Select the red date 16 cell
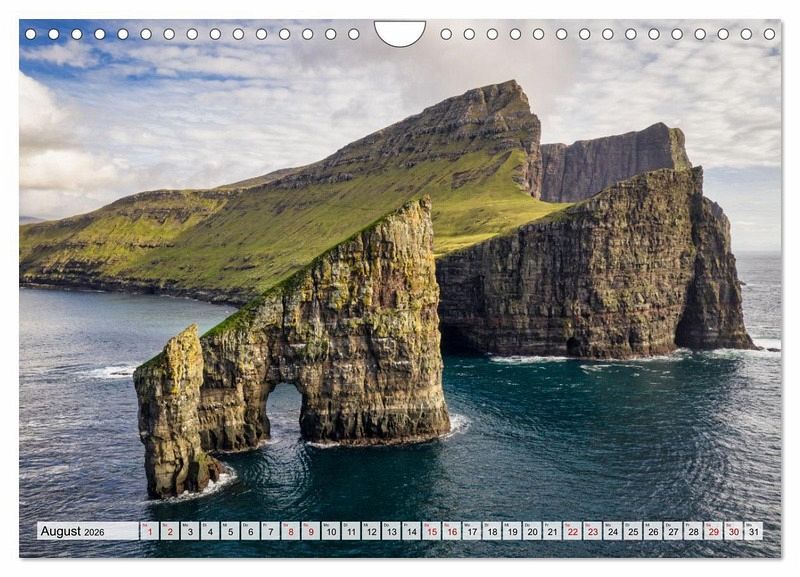 click(452, 531)
